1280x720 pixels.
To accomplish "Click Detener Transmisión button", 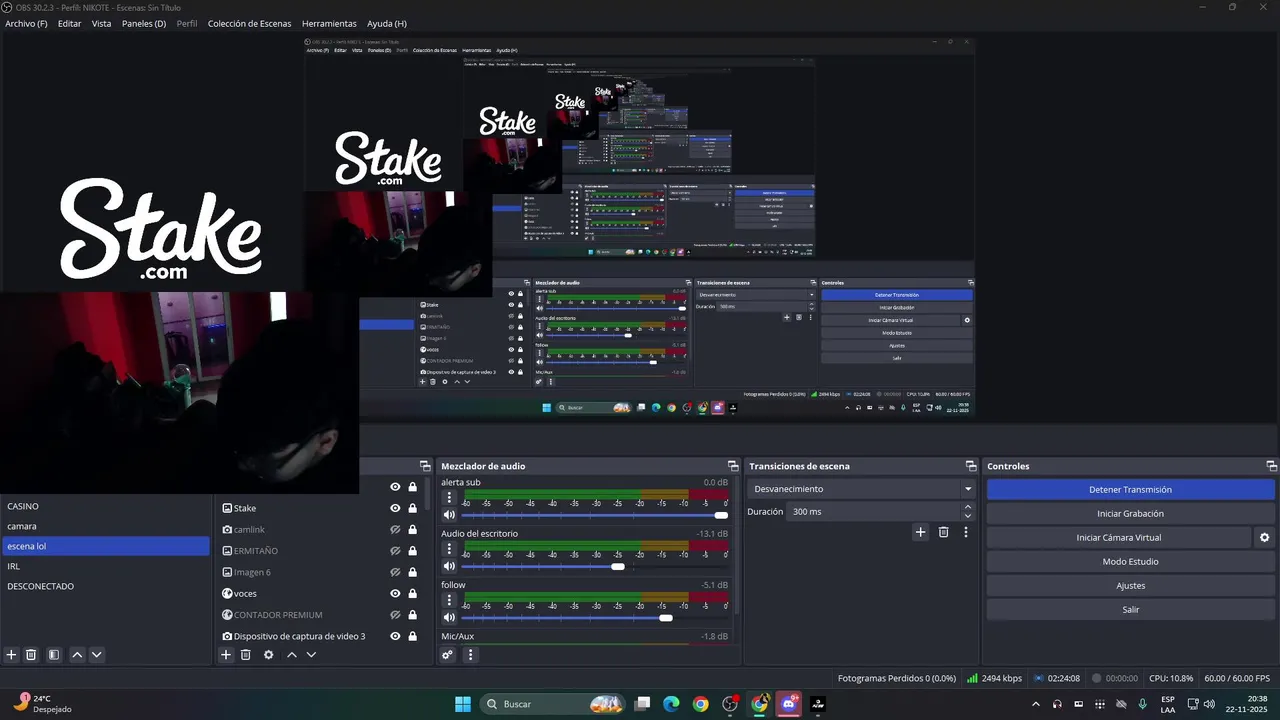I will 1130,490.
